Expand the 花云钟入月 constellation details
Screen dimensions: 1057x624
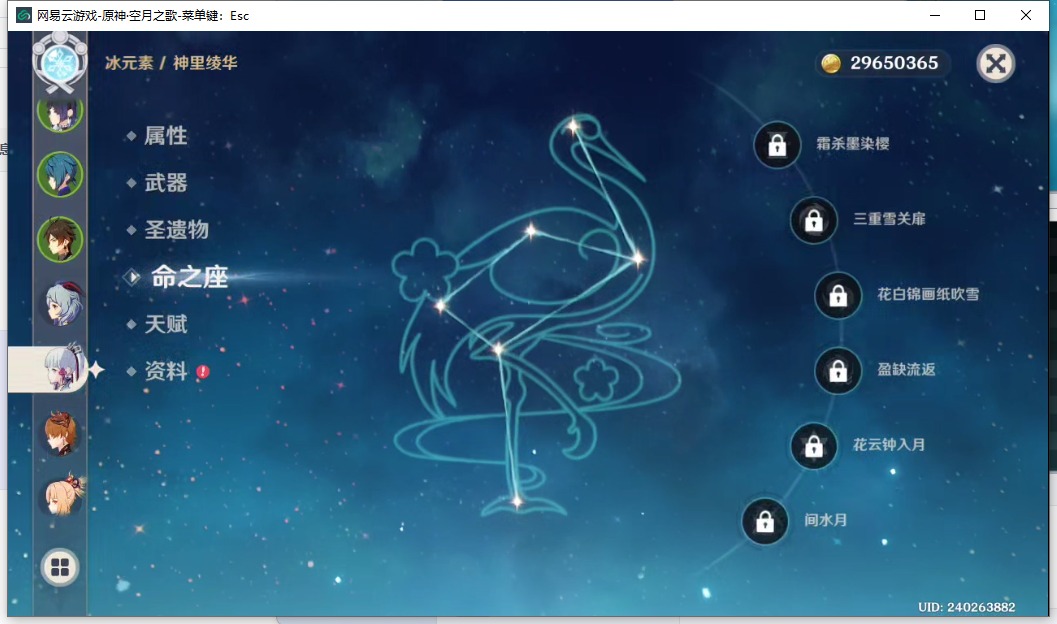pos(813,446)
